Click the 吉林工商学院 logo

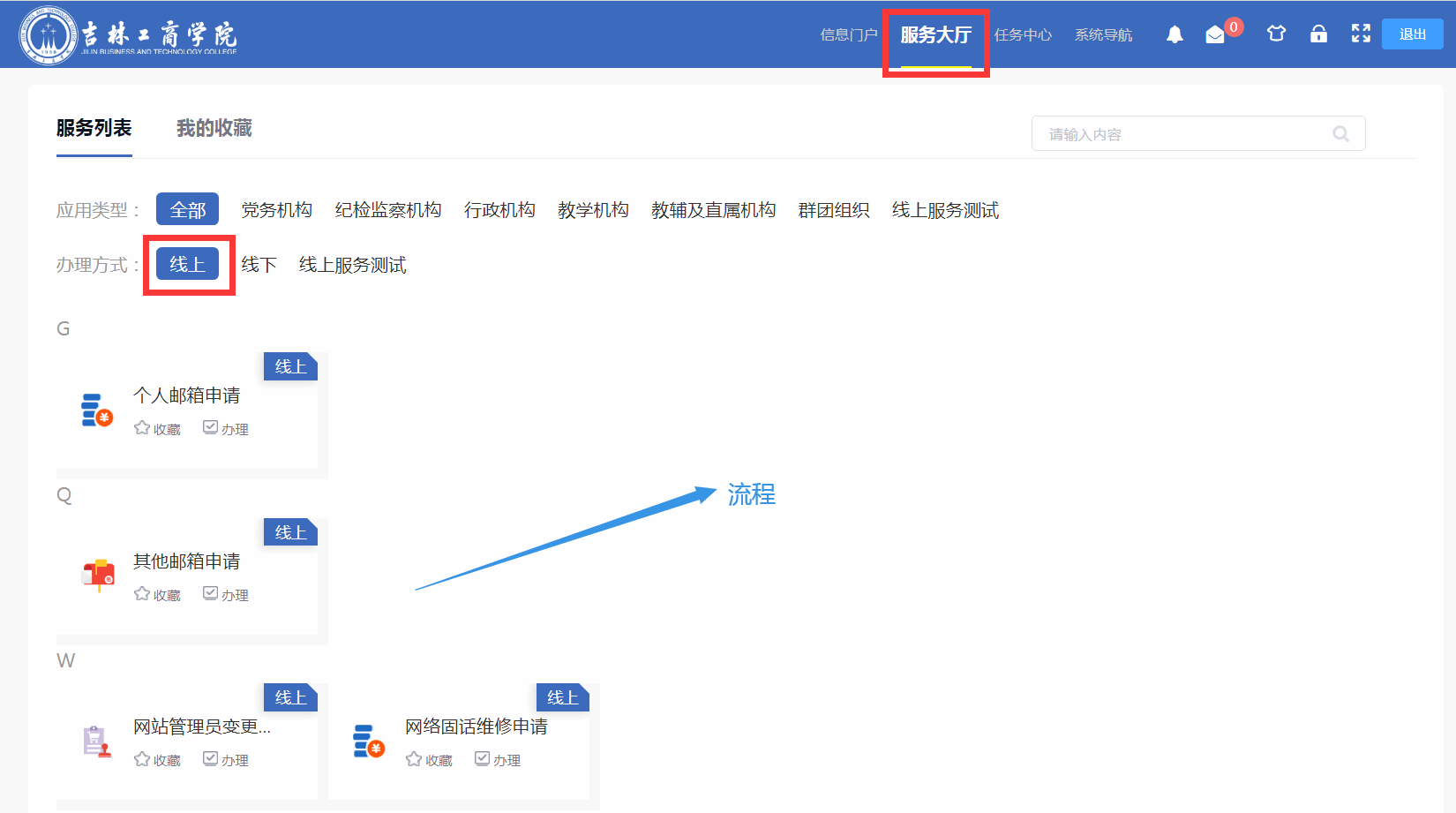129,35
